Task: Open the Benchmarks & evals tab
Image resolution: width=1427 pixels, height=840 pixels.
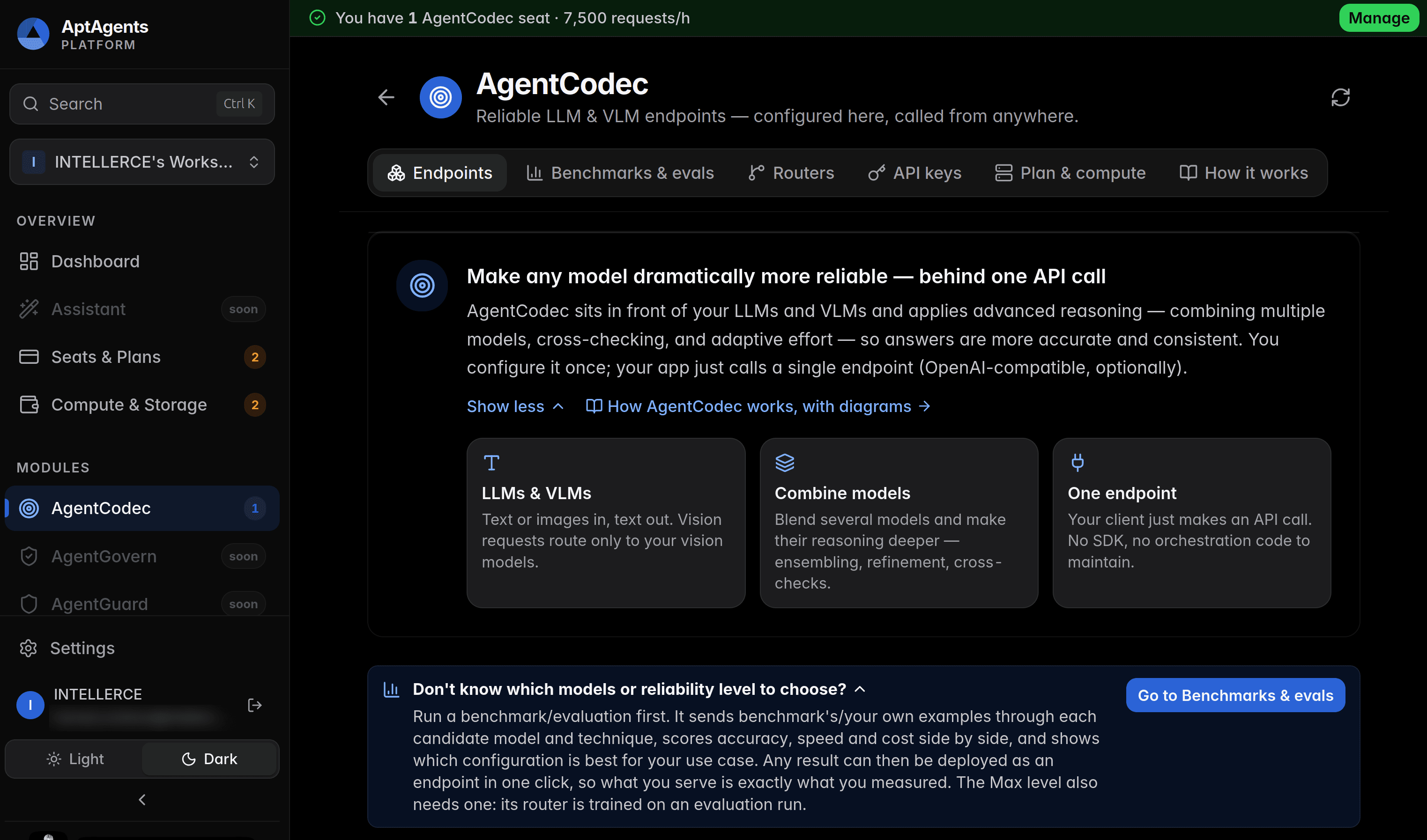Action: click(x=620, y=173)
